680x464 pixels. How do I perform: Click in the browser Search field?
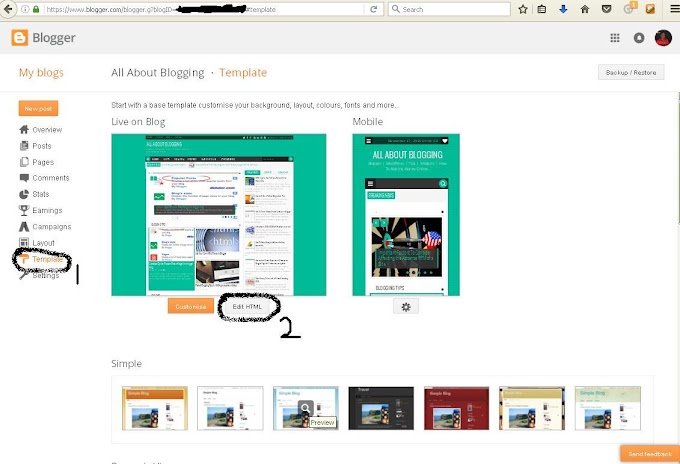coord(449,9)
